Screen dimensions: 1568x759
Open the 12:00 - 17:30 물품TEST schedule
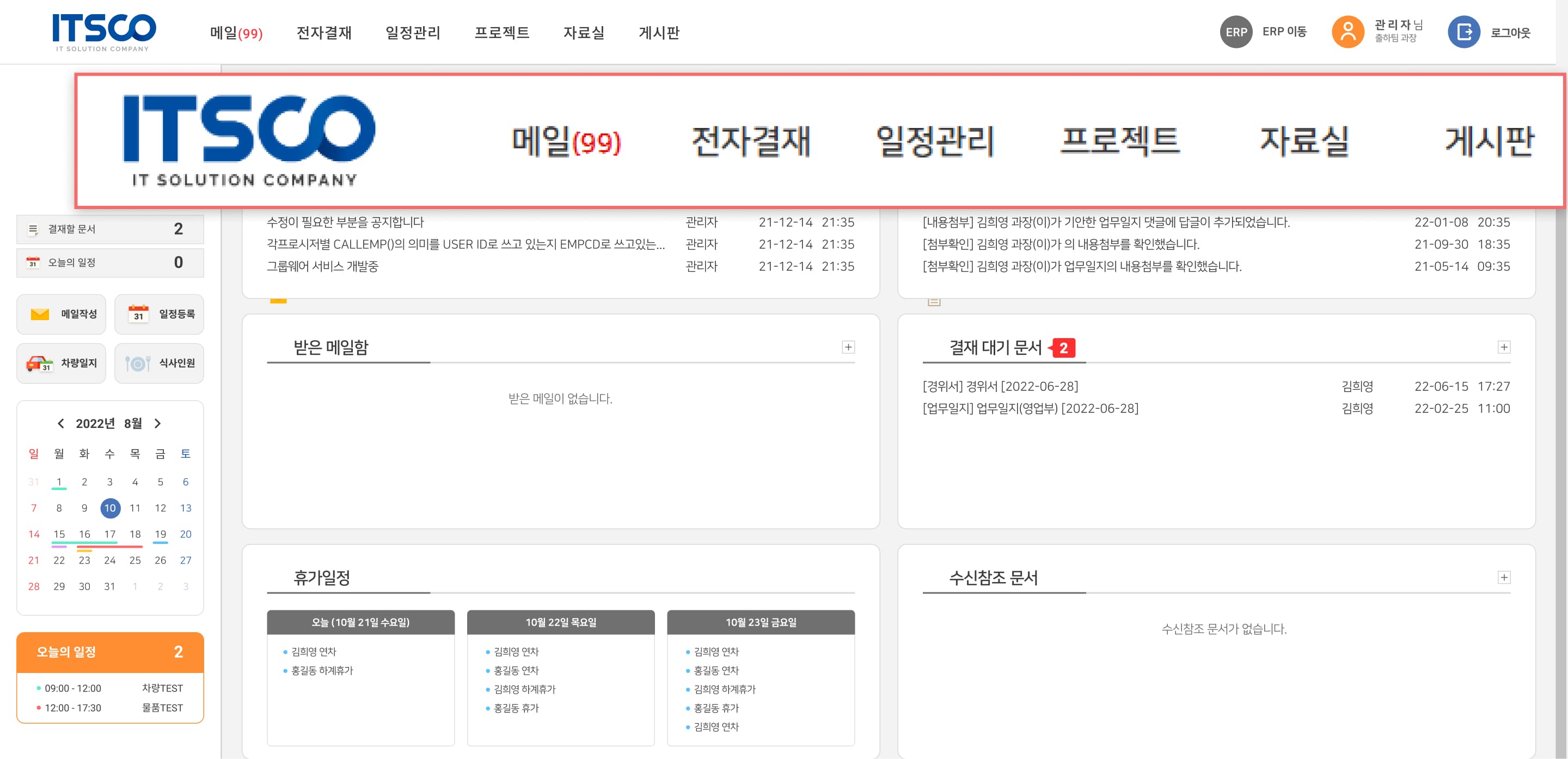[110, 708]
